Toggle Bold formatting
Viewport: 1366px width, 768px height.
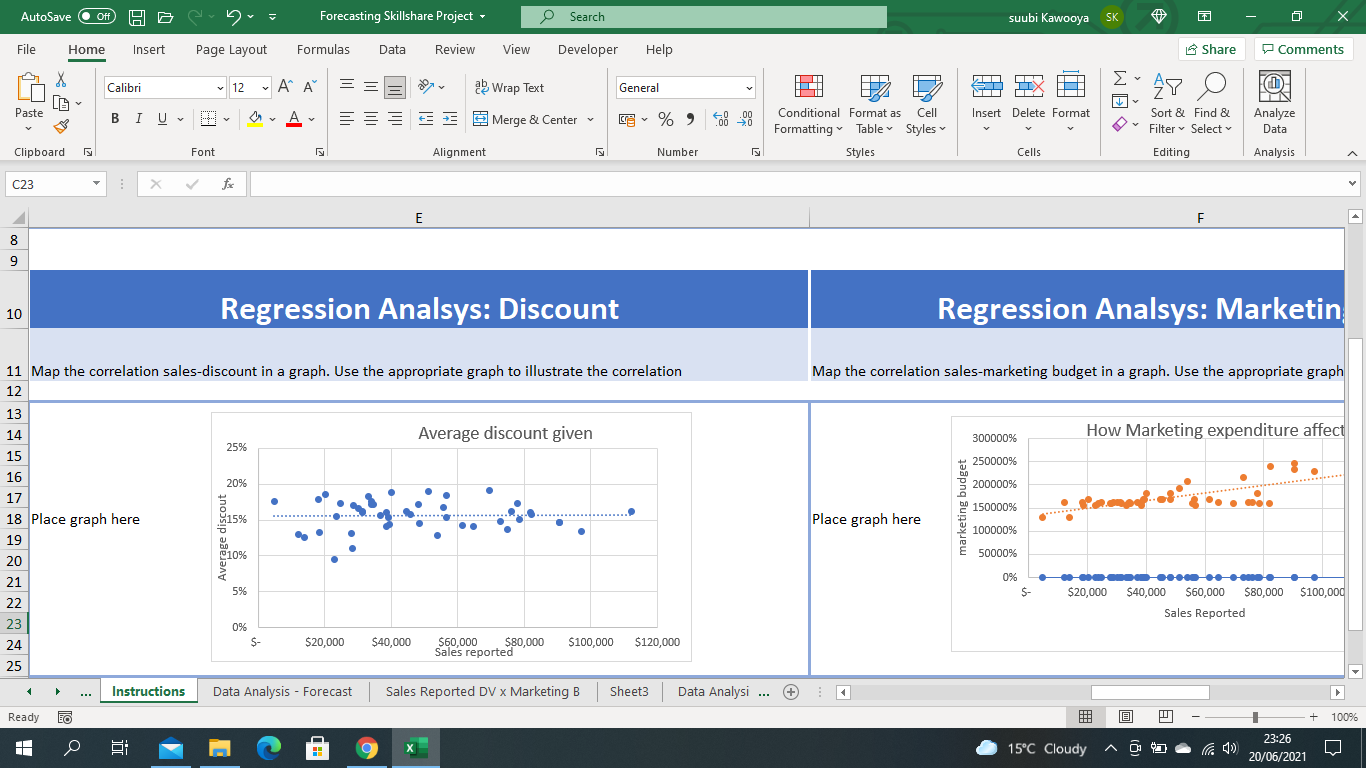(115, 119)
